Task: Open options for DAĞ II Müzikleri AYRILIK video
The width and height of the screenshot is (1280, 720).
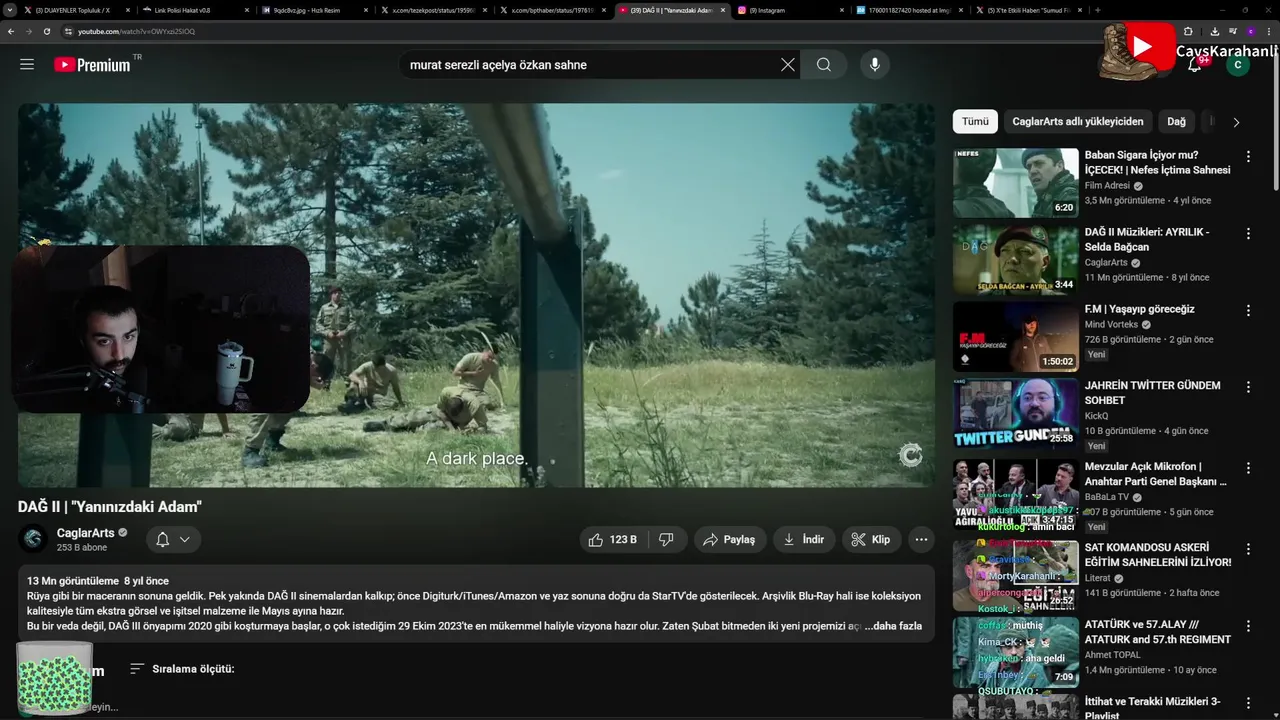Action: click(x=1248, y=233)
